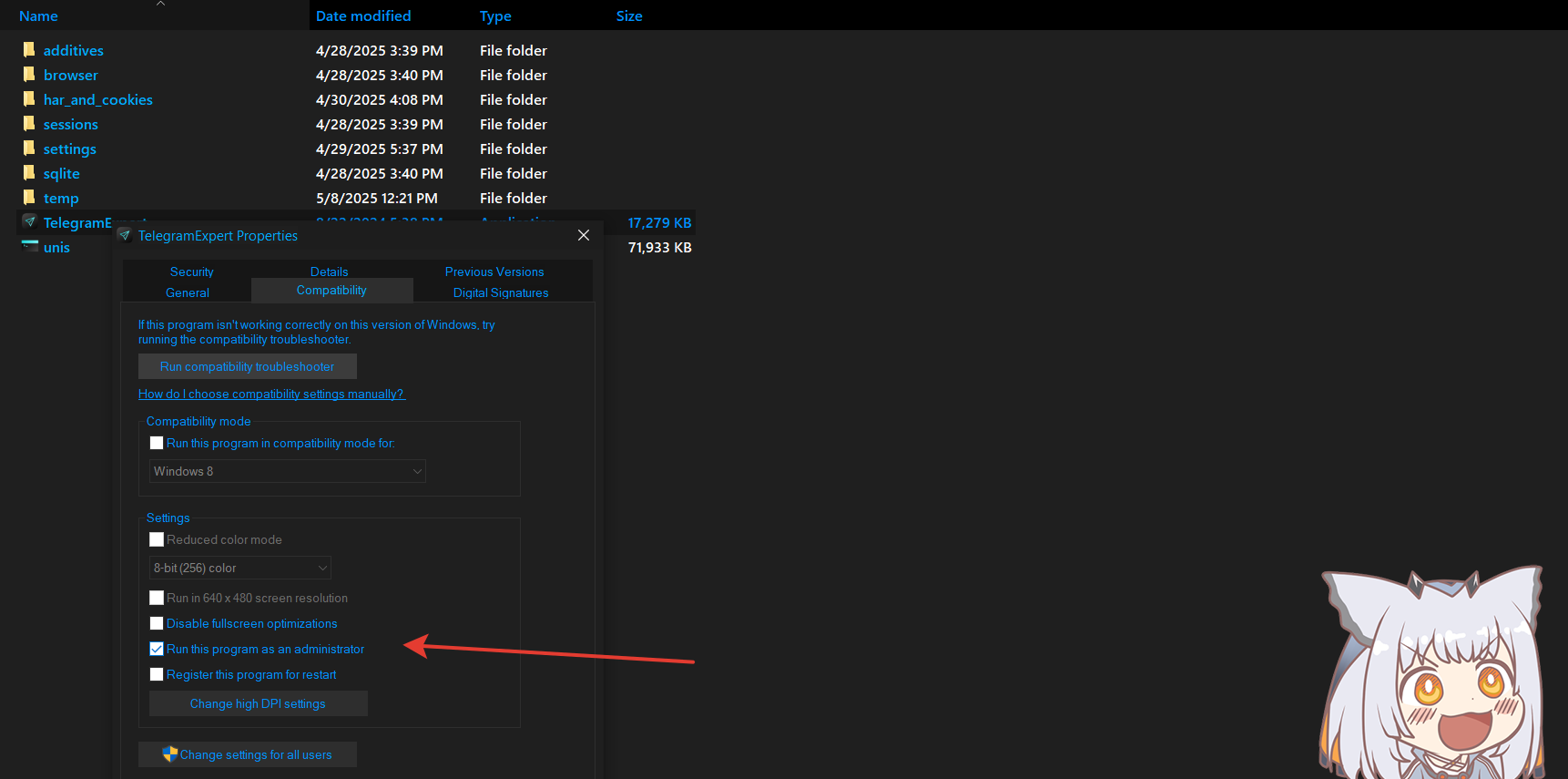Check Disable fullscreen optimizations box
The width and height of the screenshot is (1568, 779).
tap(157, 624)
